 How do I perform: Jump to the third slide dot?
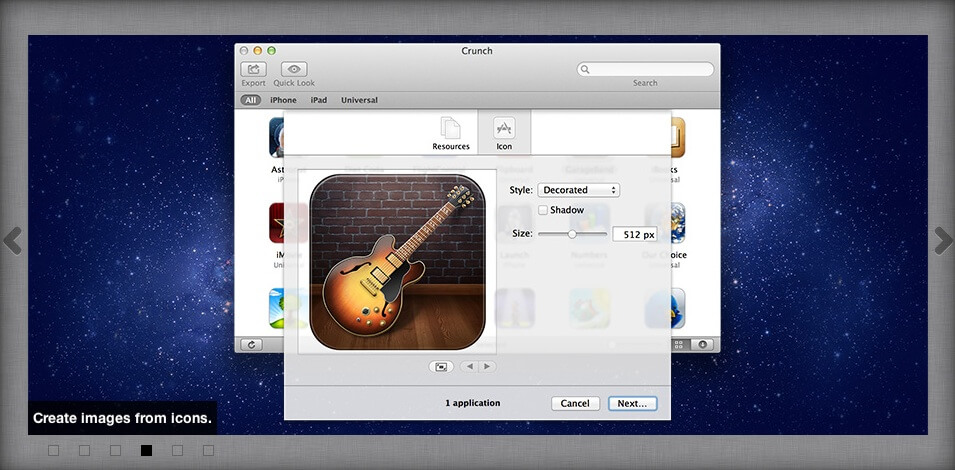[116, 451]
